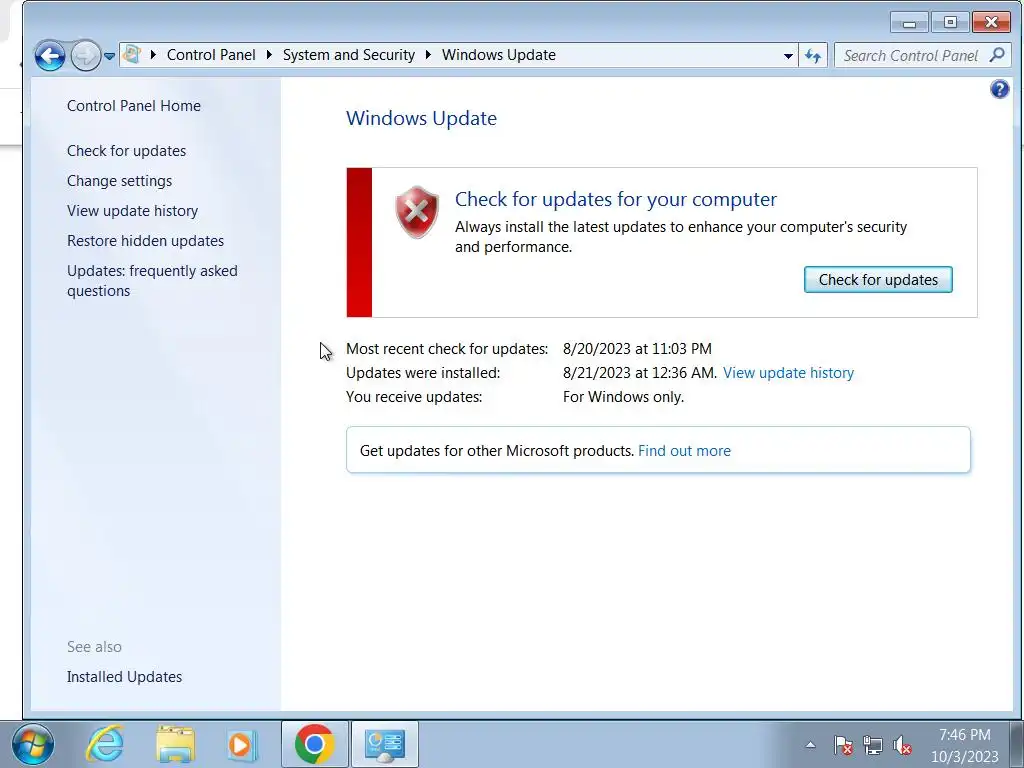
Task: Click the Forward navigation arrow
Action: (x=86, y=56)
